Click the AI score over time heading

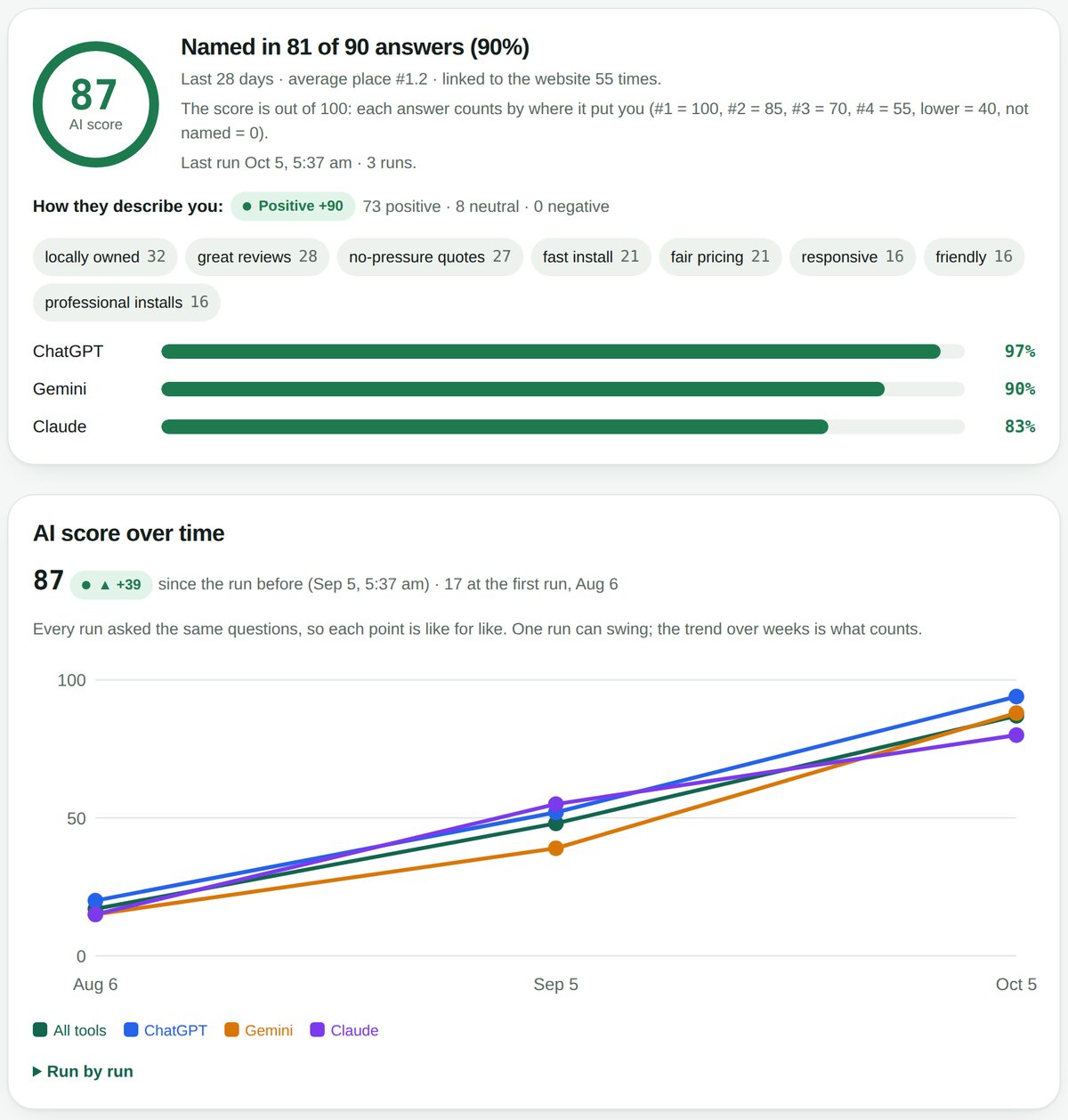tap(129, 533)
